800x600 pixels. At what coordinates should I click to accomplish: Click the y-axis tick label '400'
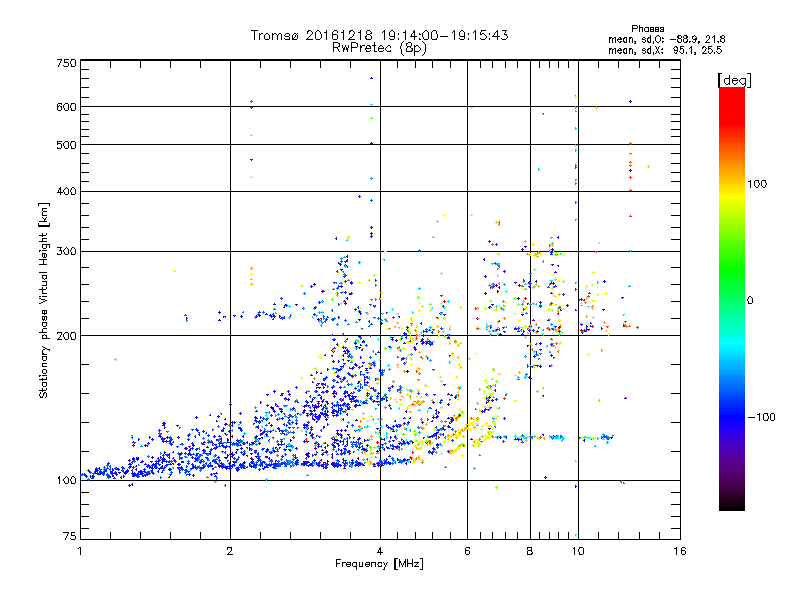point(67,191)
